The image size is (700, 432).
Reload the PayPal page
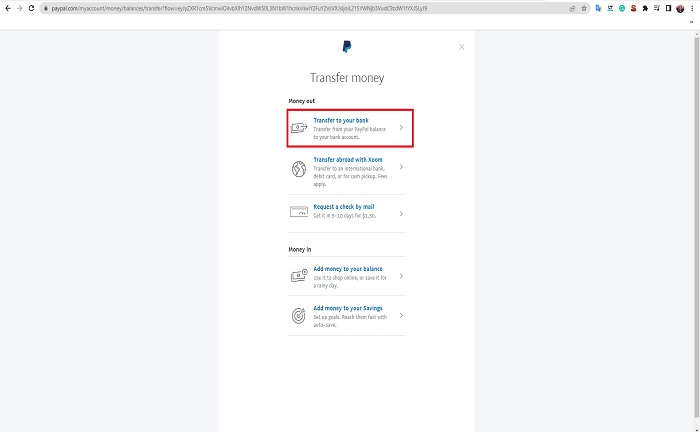click(31, 8)
